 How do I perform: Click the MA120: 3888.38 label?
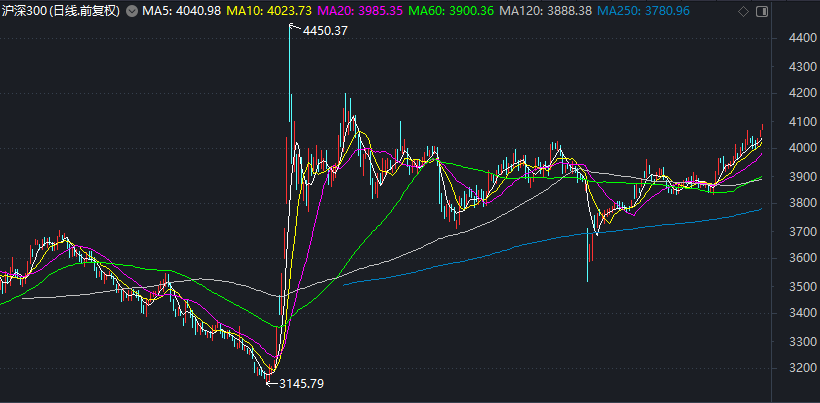(x=546, y=10)
